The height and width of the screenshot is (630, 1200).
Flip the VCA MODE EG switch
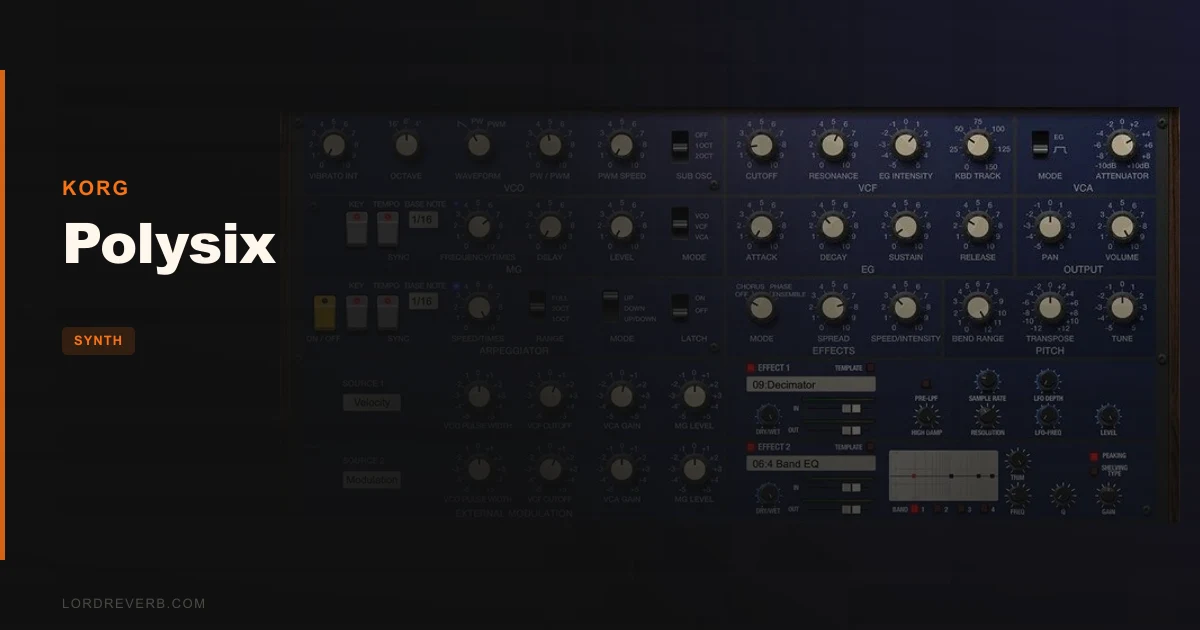pos(1040,146)
